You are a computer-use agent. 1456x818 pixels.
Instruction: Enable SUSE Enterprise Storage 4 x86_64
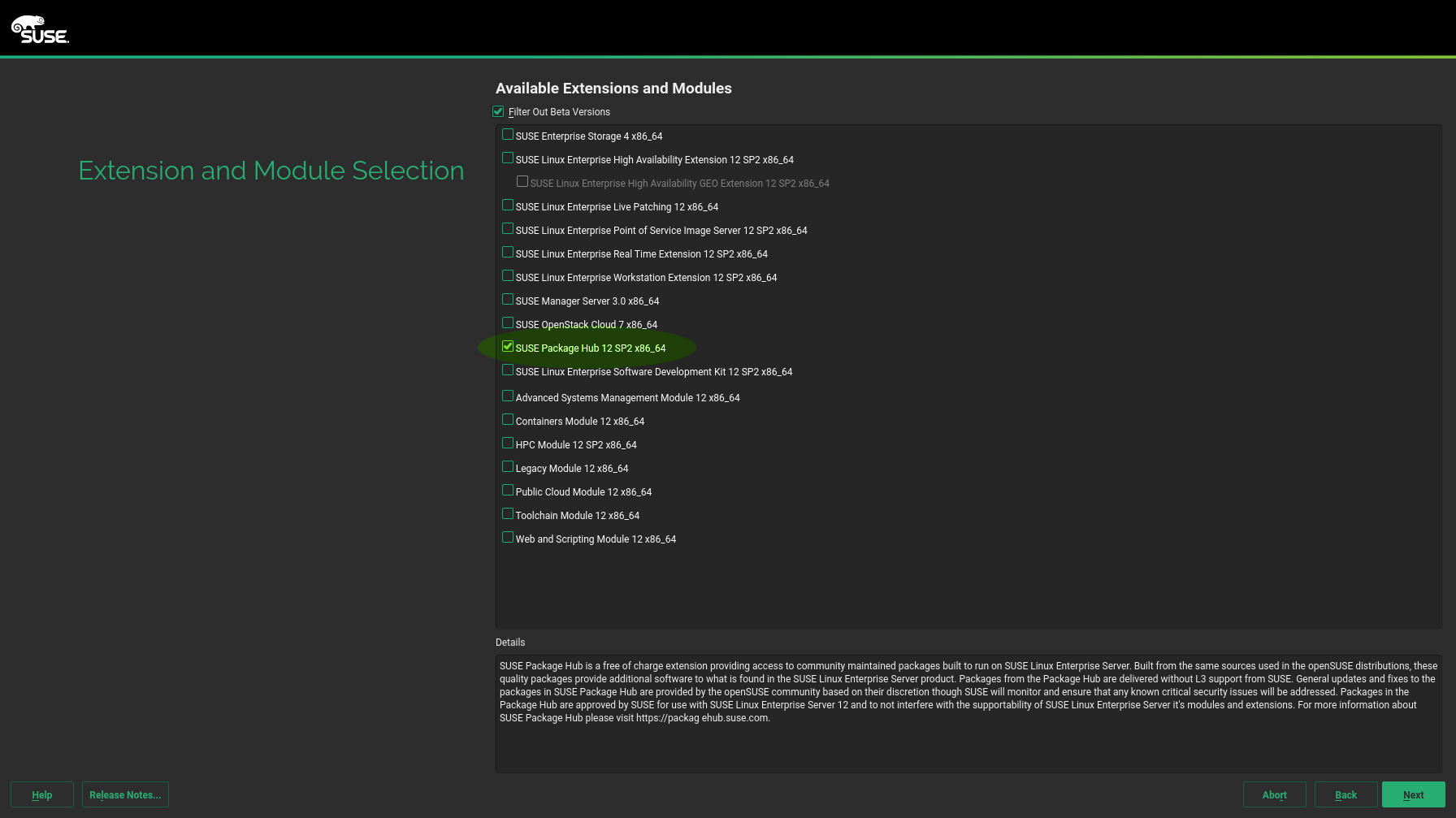pos(508,135)
